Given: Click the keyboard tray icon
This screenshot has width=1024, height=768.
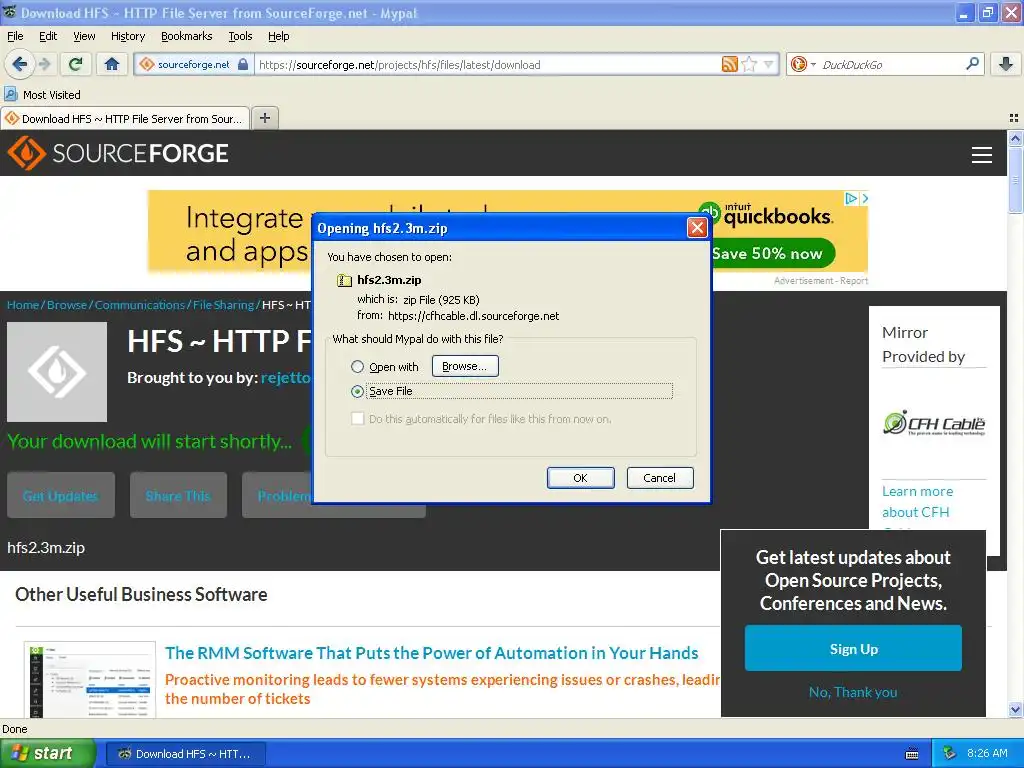Looking at the screenshot, I should (x=912, y=754).
